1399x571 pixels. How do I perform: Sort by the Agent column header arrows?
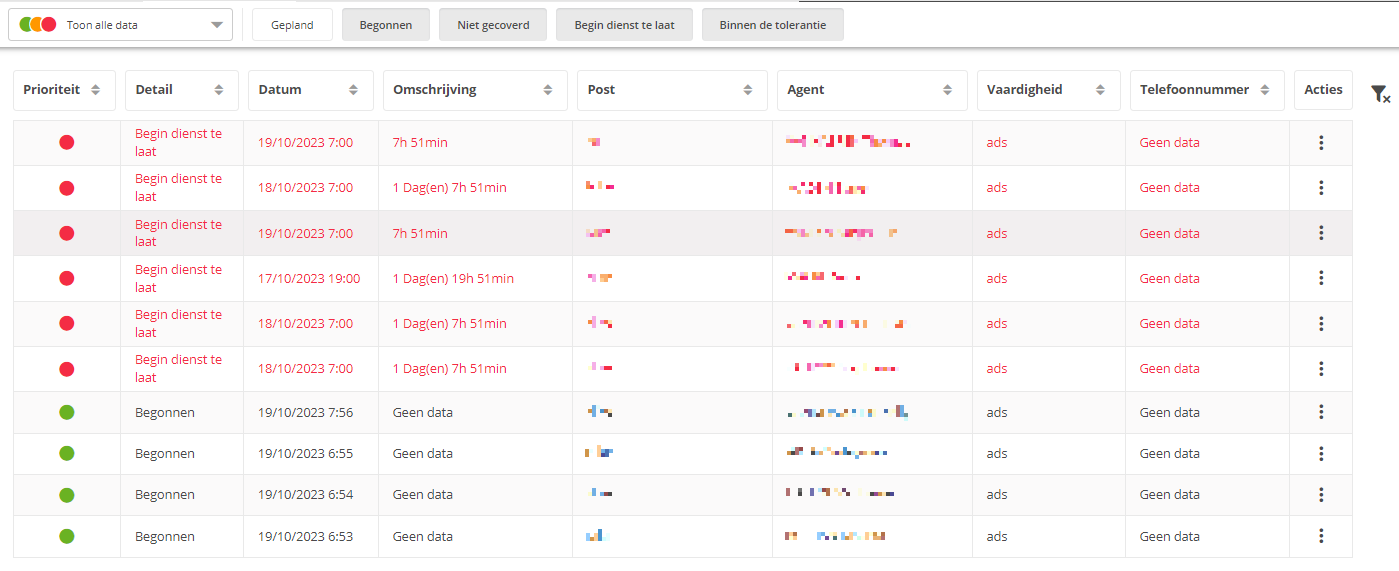tap(948, 90)
